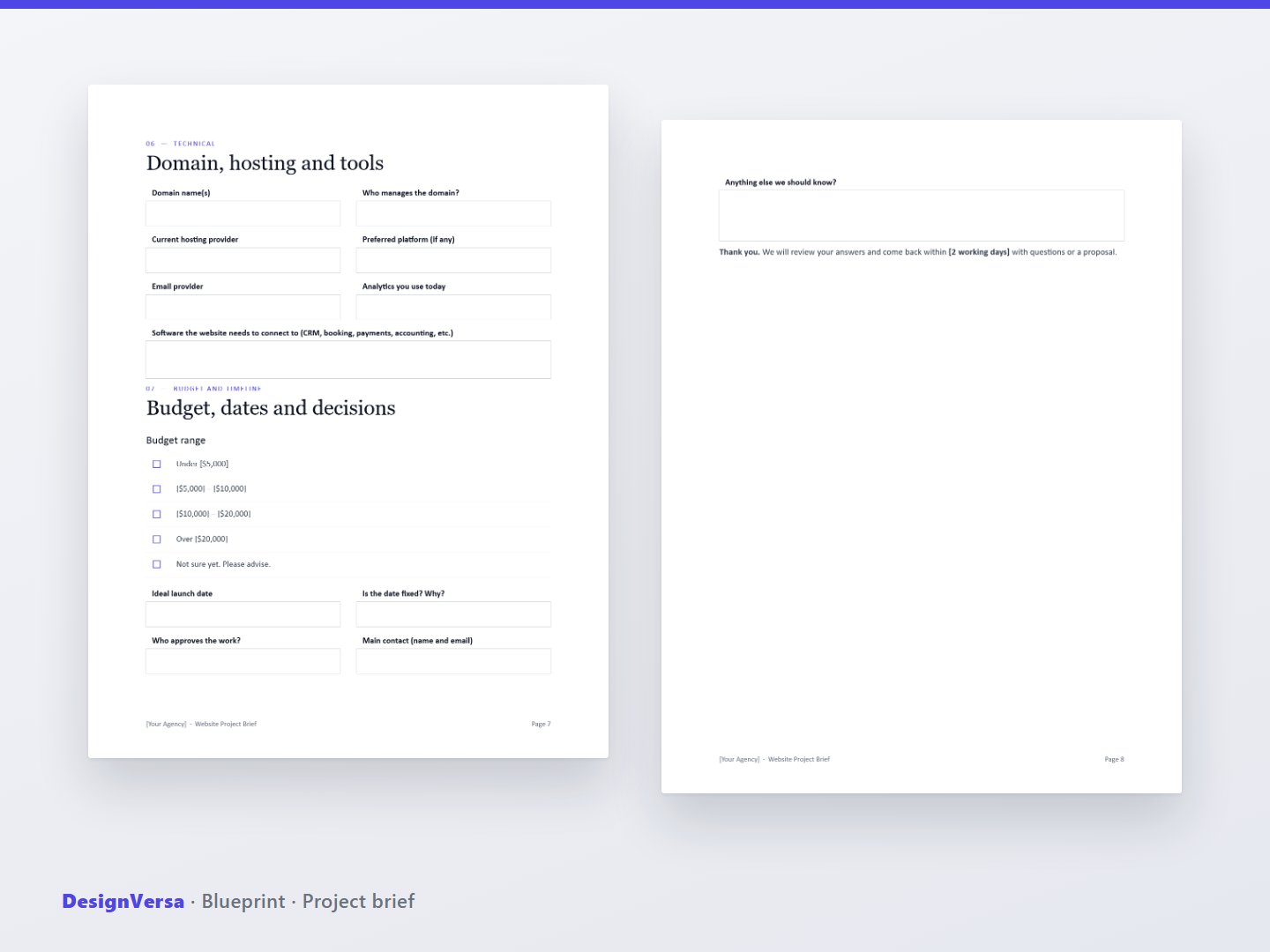The height and width of the screenshot is (952, 1270).
Task: Tick 'Not sure yet. Please advise.' checkbox
Action: tap(157, 564)
